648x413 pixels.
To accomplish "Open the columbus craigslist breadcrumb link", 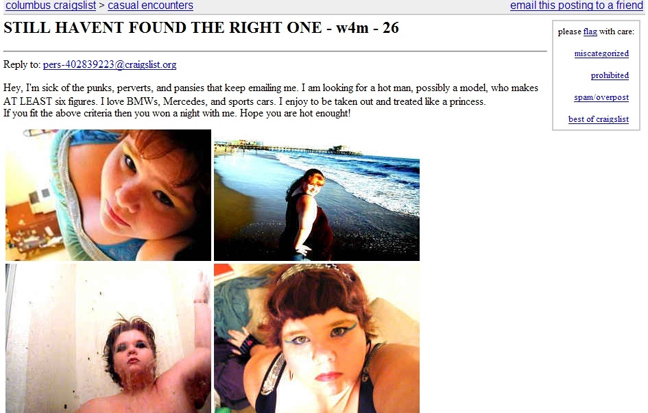I will click(x=50, y=6).
